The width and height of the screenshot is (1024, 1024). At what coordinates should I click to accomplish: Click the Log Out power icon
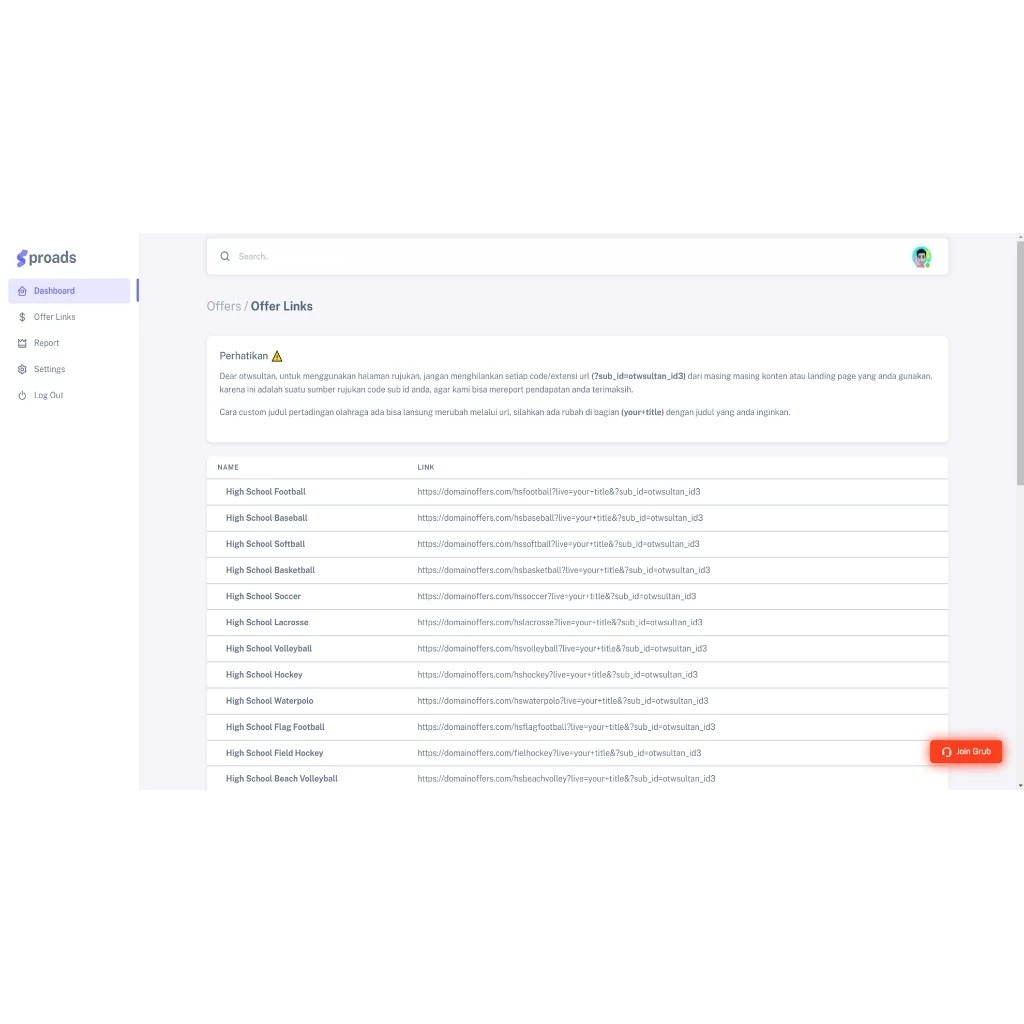[22, 396]
